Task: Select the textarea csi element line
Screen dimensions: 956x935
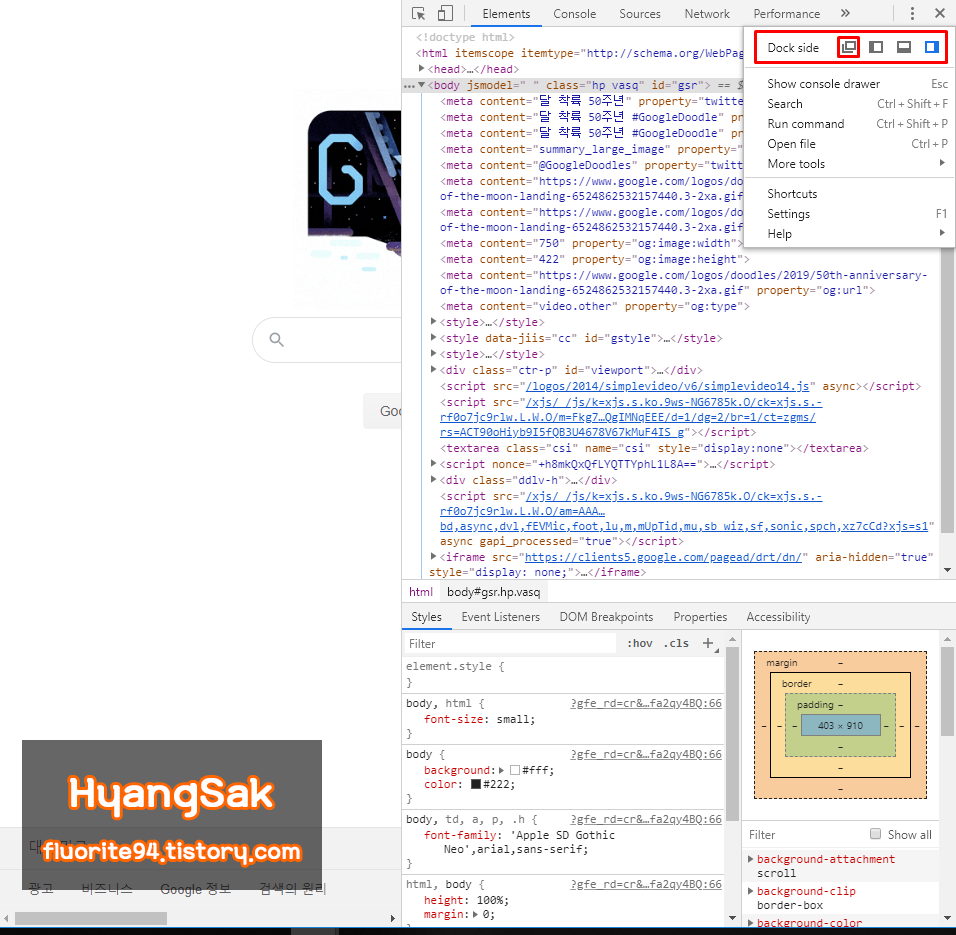Action: 654,448
